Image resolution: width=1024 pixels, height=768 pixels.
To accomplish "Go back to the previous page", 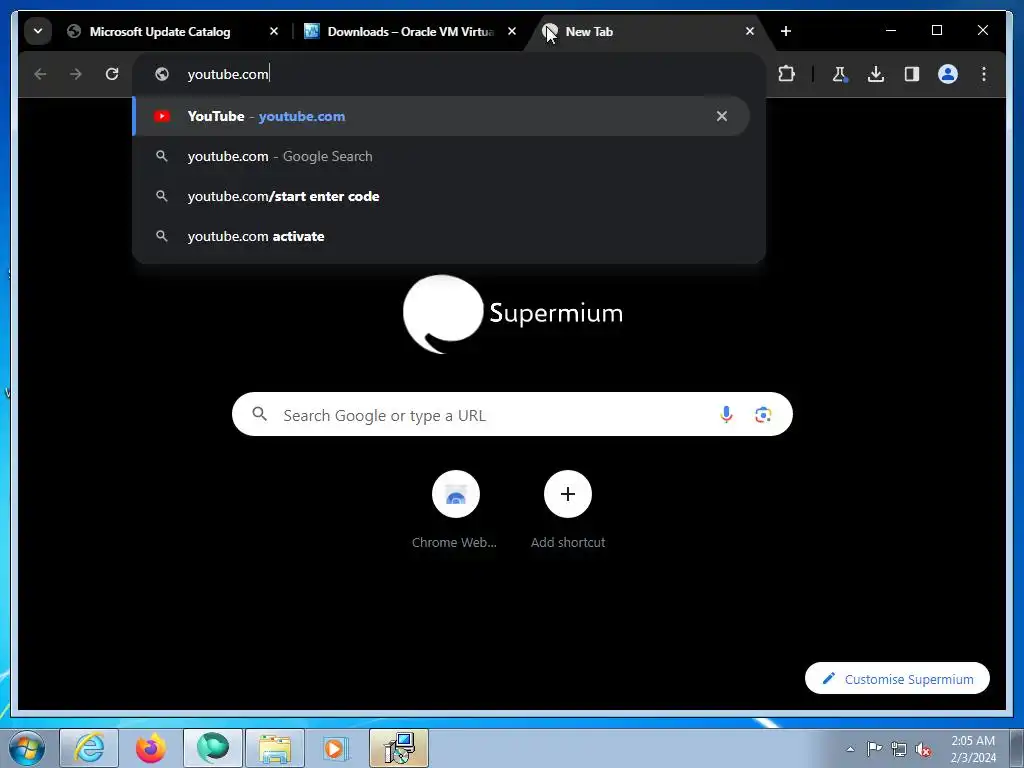I will 40,74.
